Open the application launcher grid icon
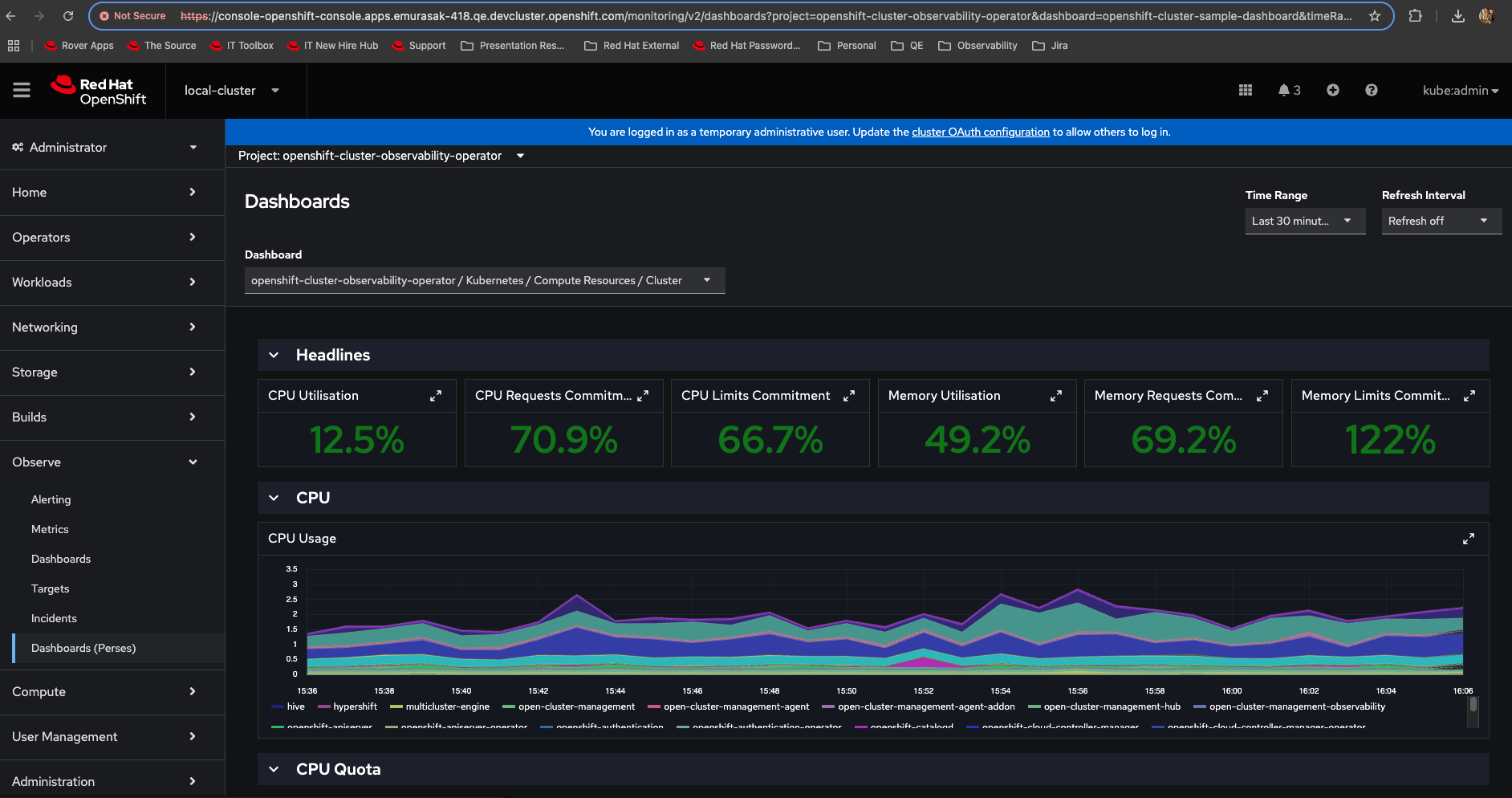The height and width of the screenshot is (798, 1512). 1245,90
